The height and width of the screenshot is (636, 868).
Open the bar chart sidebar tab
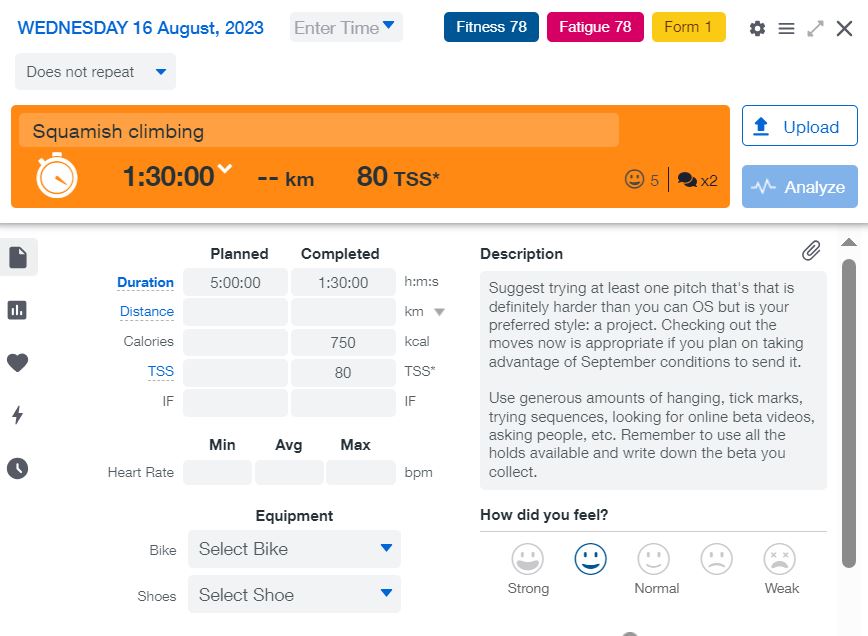point(18,310)
